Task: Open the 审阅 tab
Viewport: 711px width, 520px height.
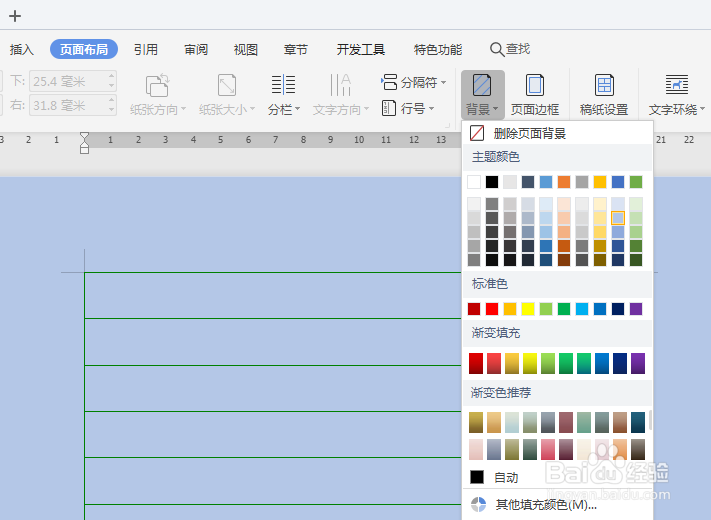Action: coord(196,49)
